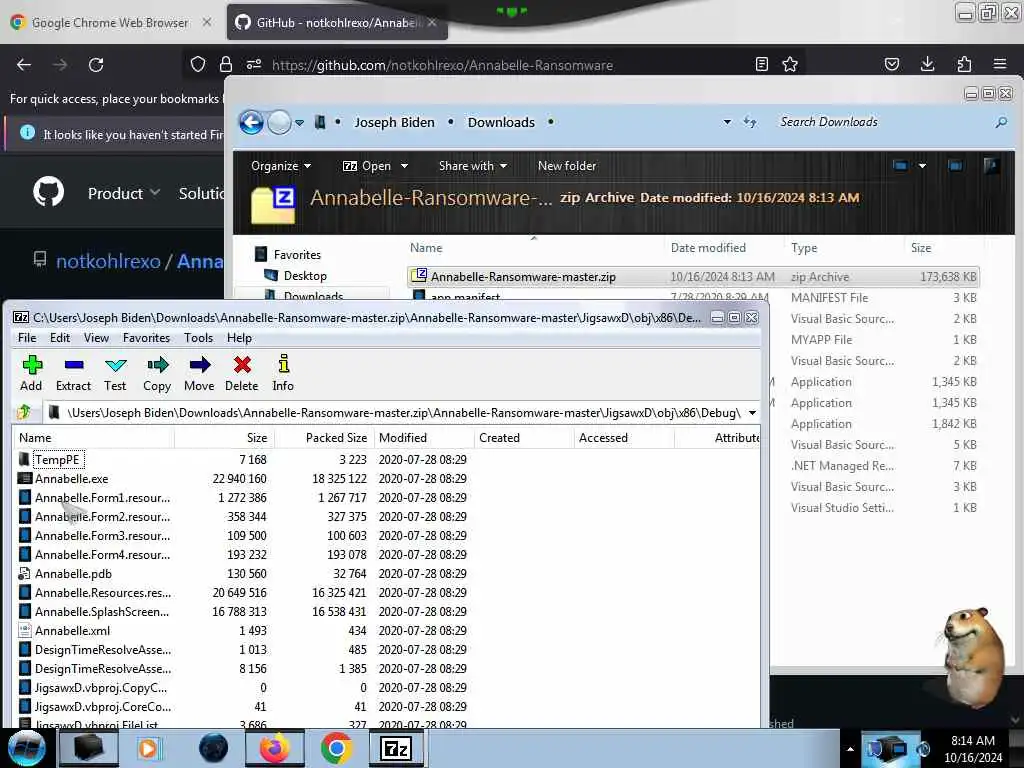
Task: Click the Explorer forward navigation button
Action: (x=280, y=122)
